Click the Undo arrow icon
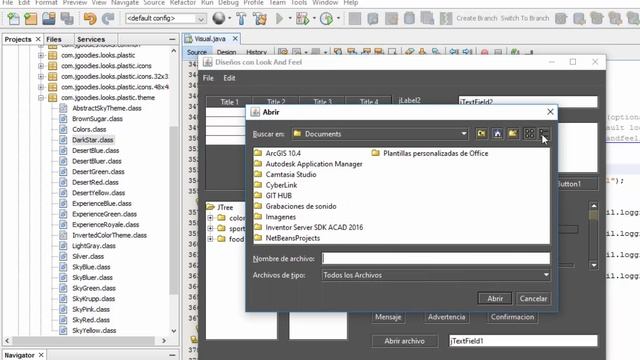640x360 pixels. tap(90, 18)
